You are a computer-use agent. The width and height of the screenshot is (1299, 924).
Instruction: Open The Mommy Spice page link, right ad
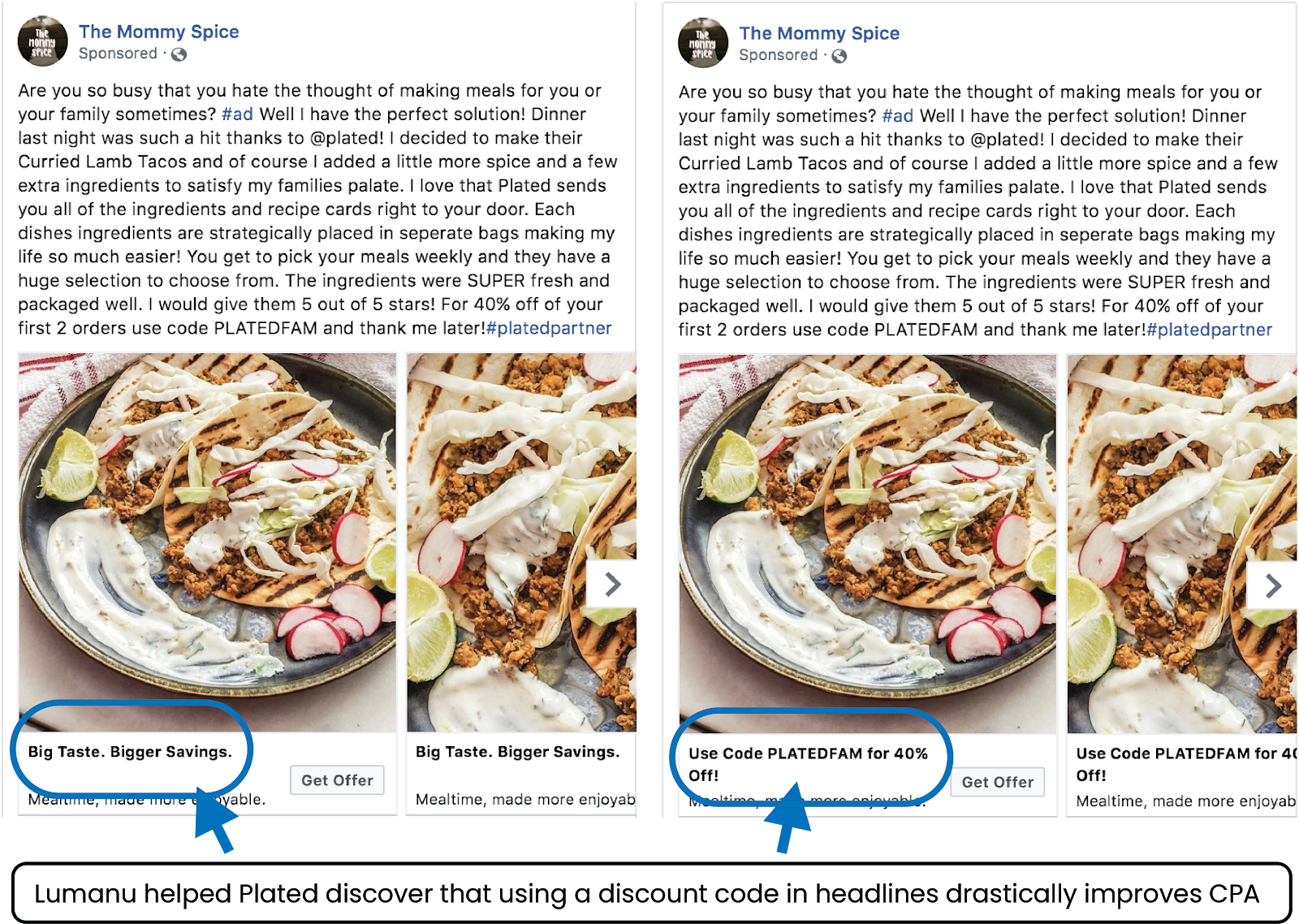[819, 33]
